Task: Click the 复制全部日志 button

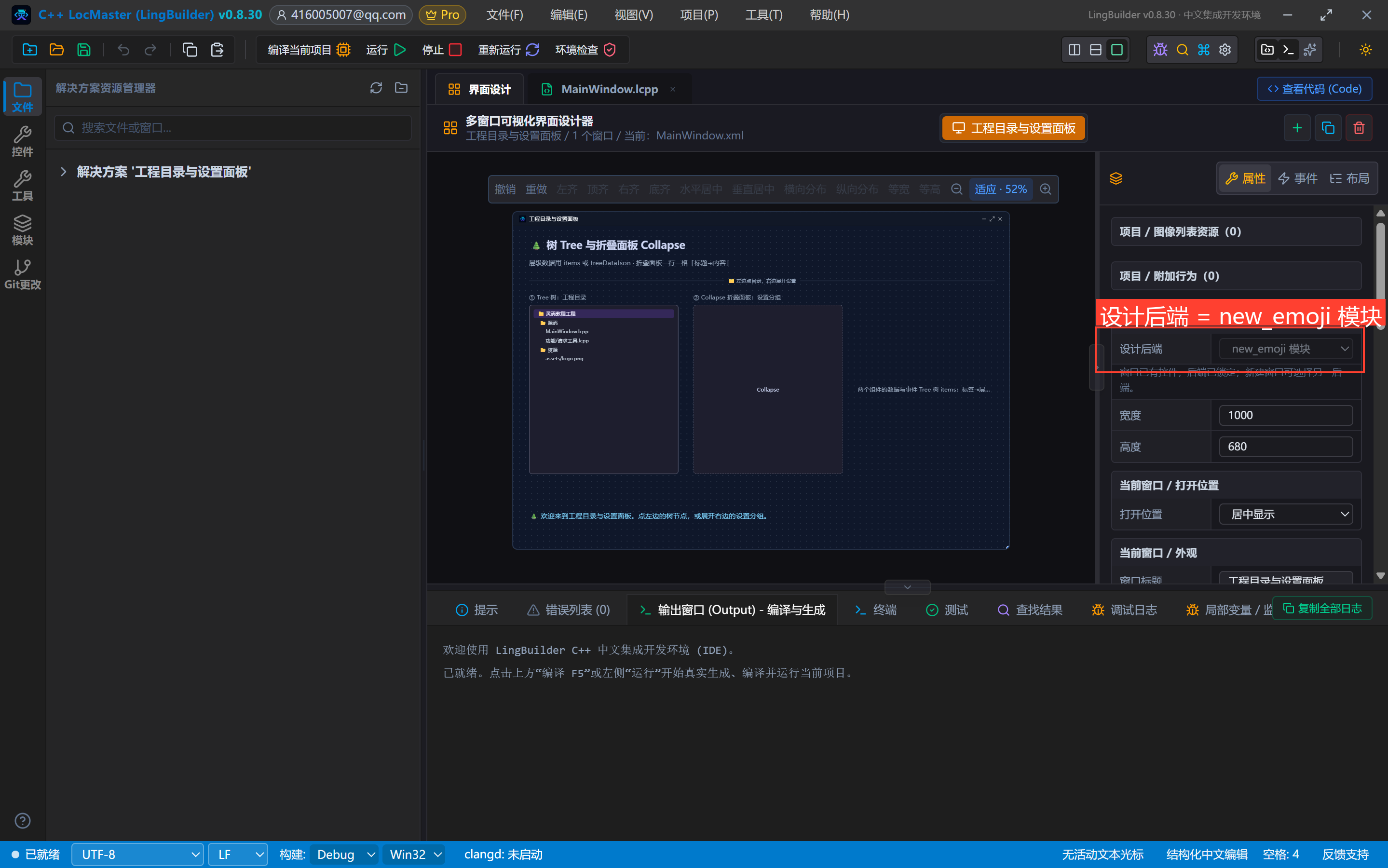Action: (x=1322, y=608)
